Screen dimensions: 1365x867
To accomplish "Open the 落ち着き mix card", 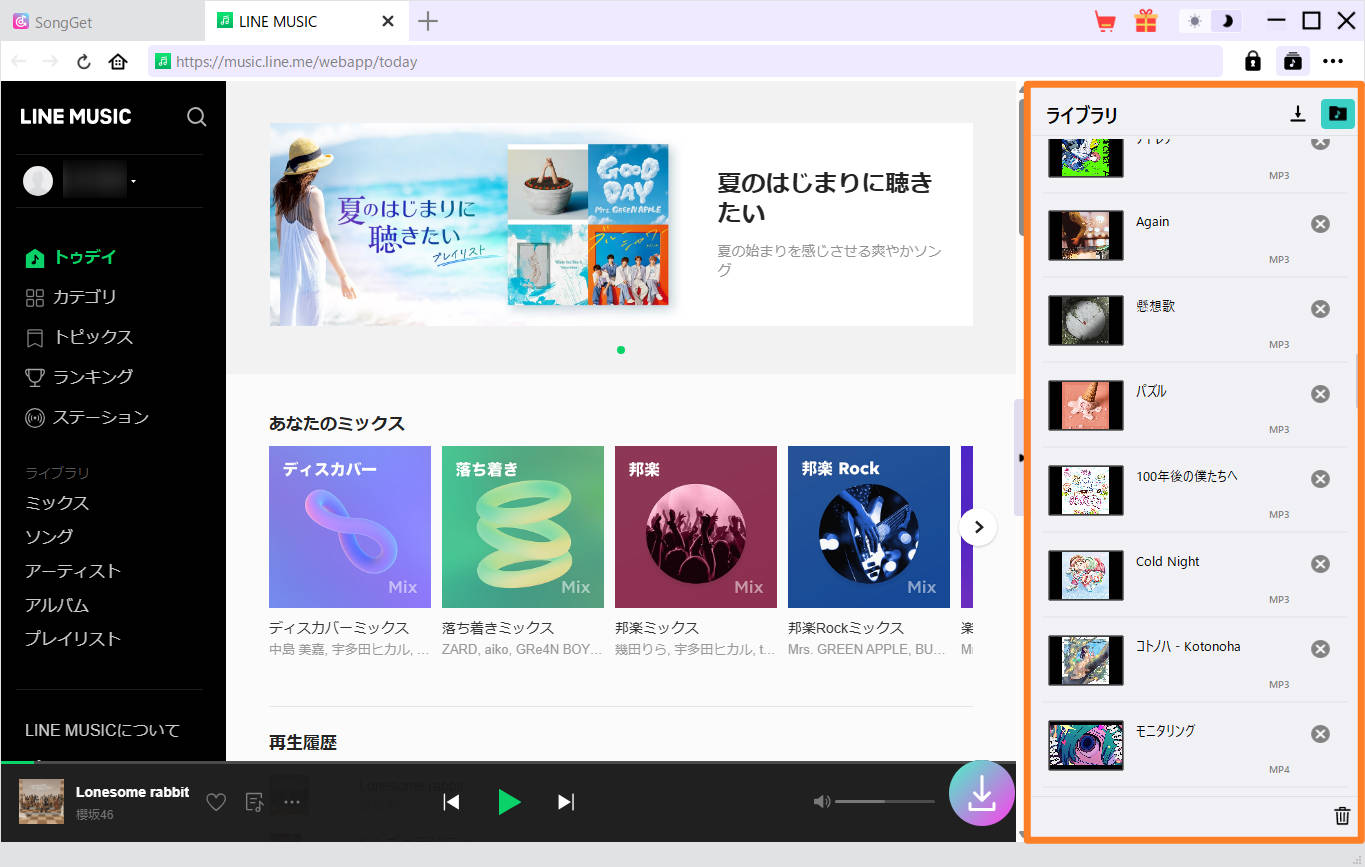I will point(523,527).
